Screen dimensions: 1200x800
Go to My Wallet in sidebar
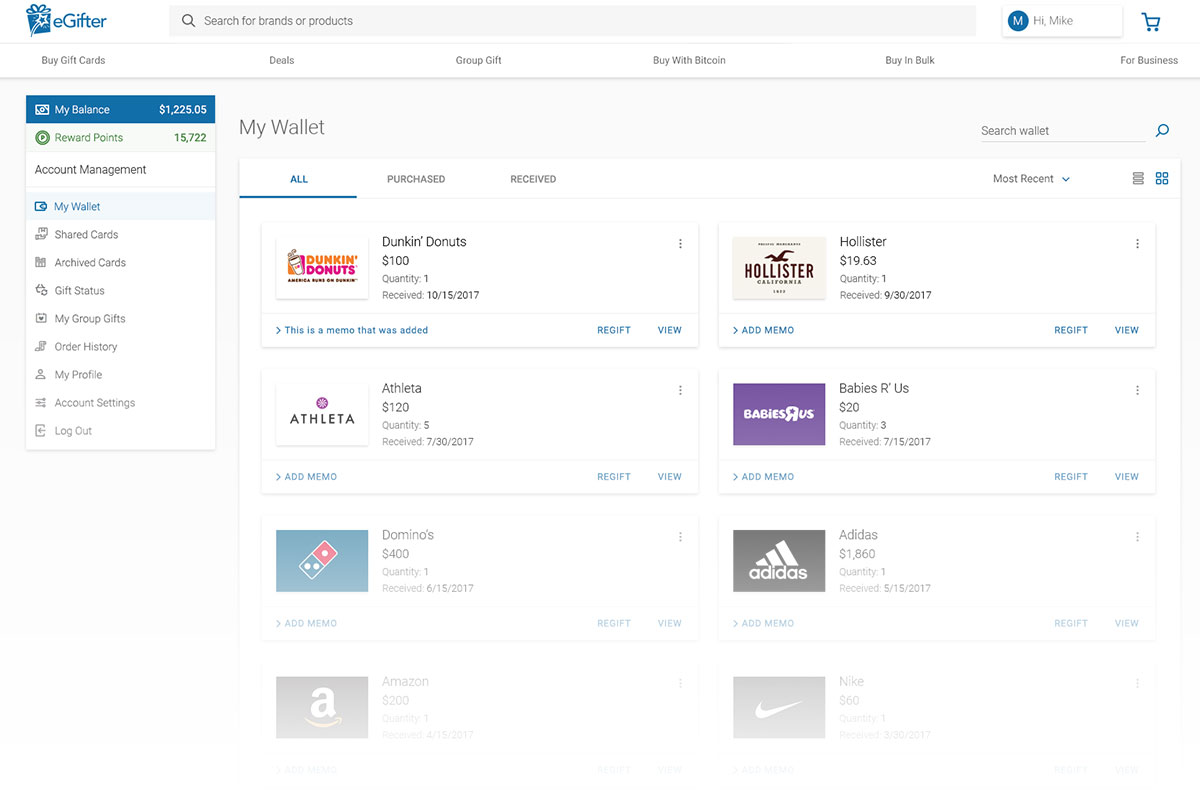(120, 206)
